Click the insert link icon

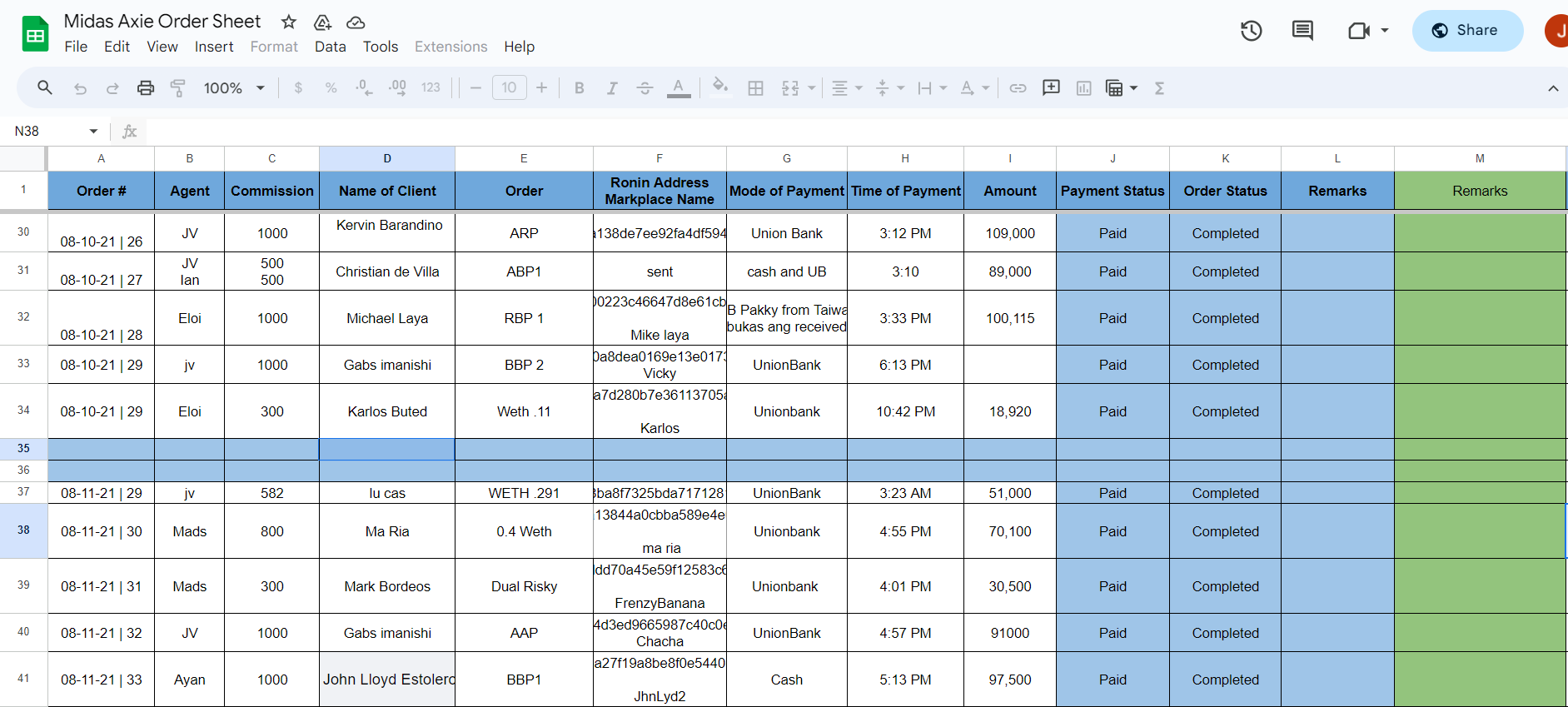coord(1018,88)
